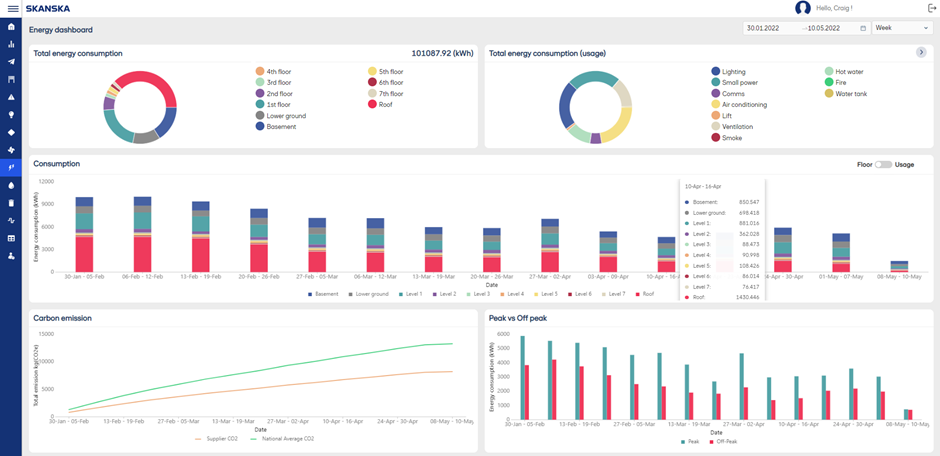Click the 30-Jan - 05-Feb consumption bar
This screenshot has width=940, height=456.
click(x=84, y=234)
